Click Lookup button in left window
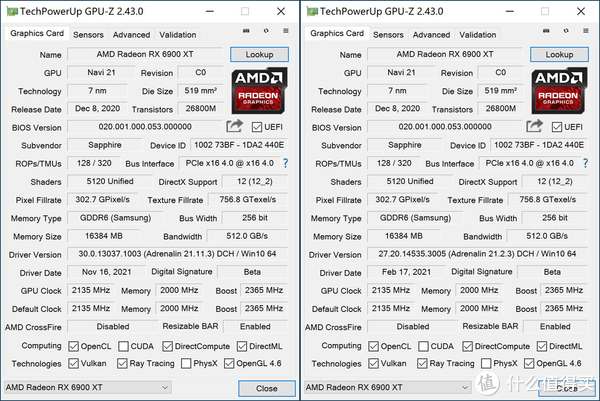This screenshot has height=401, width=600. click(259, 54)
